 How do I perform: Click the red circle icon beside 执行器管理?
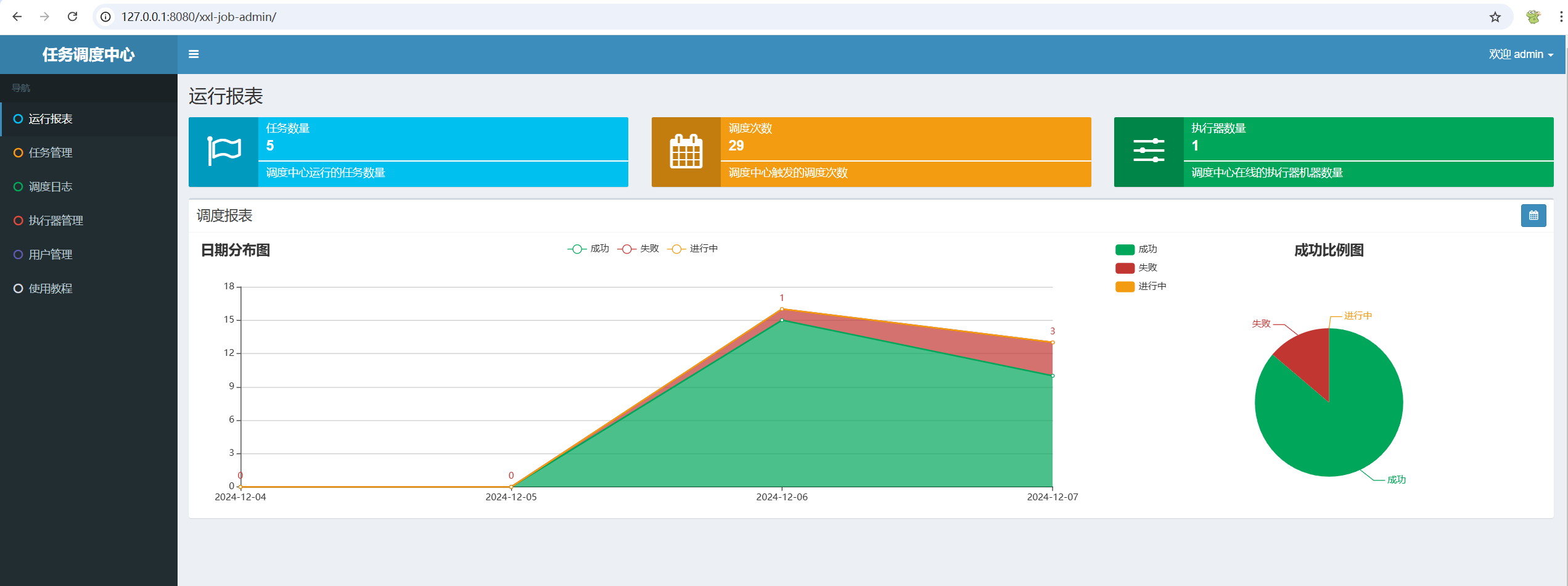coord(18,221)
